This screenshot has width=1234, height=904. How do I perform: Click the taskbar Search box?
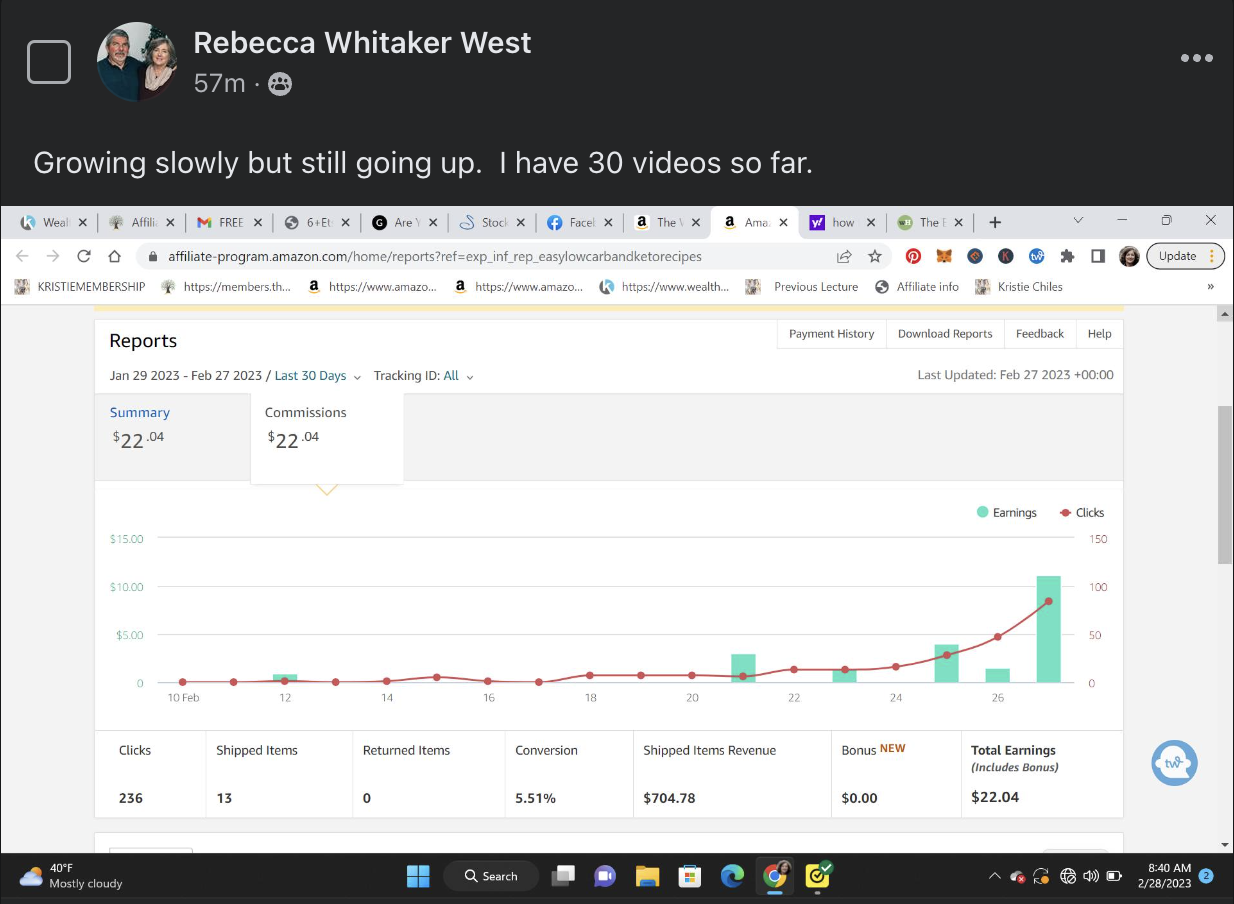491,876
